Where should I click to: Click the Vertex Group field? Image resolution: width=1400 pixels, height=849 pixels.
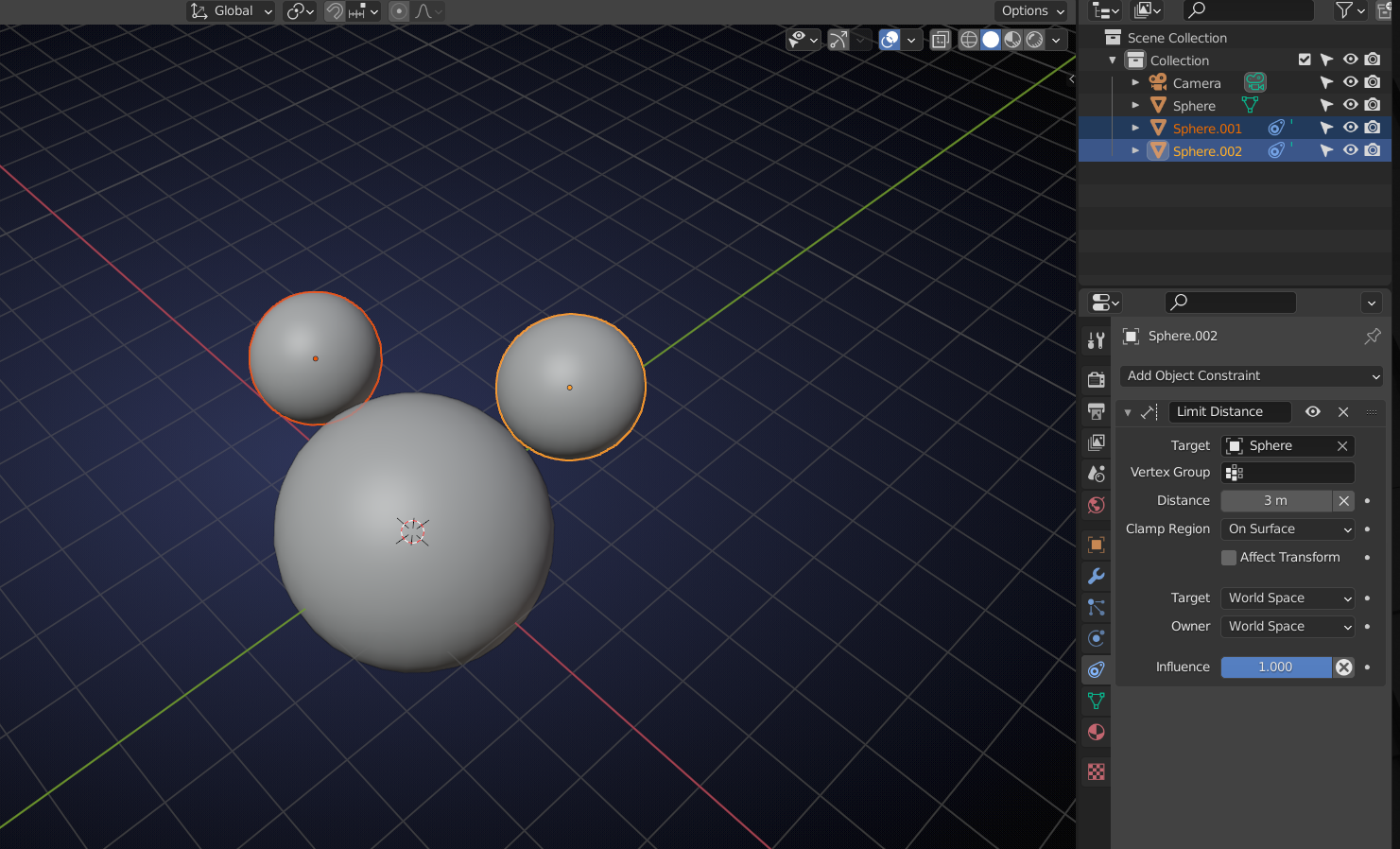(x=1288, y=472)
